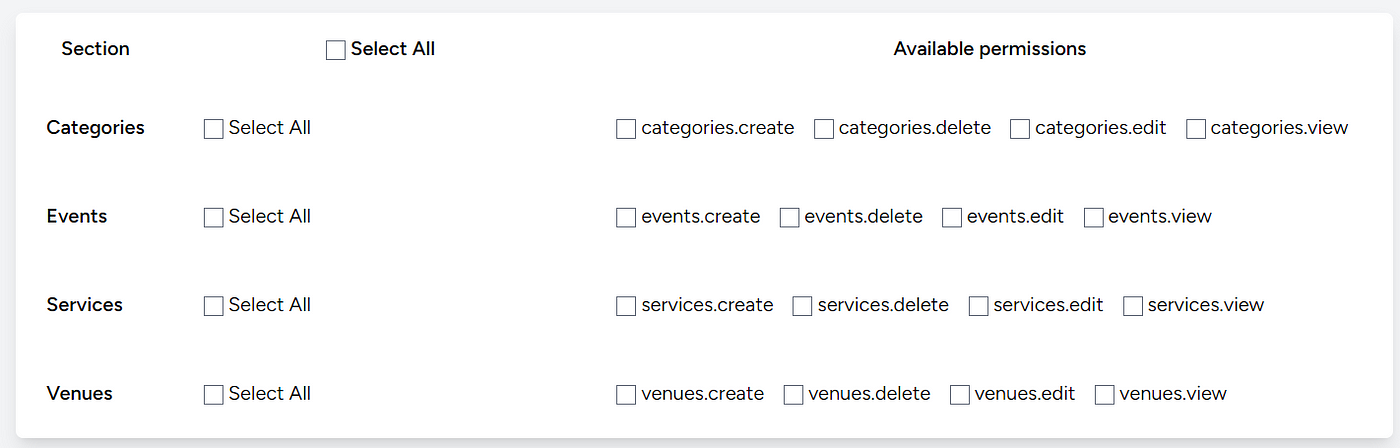Tick Select All for Categories row
The height and width of the screenshot is (448, 1400).
click(213, 129)
